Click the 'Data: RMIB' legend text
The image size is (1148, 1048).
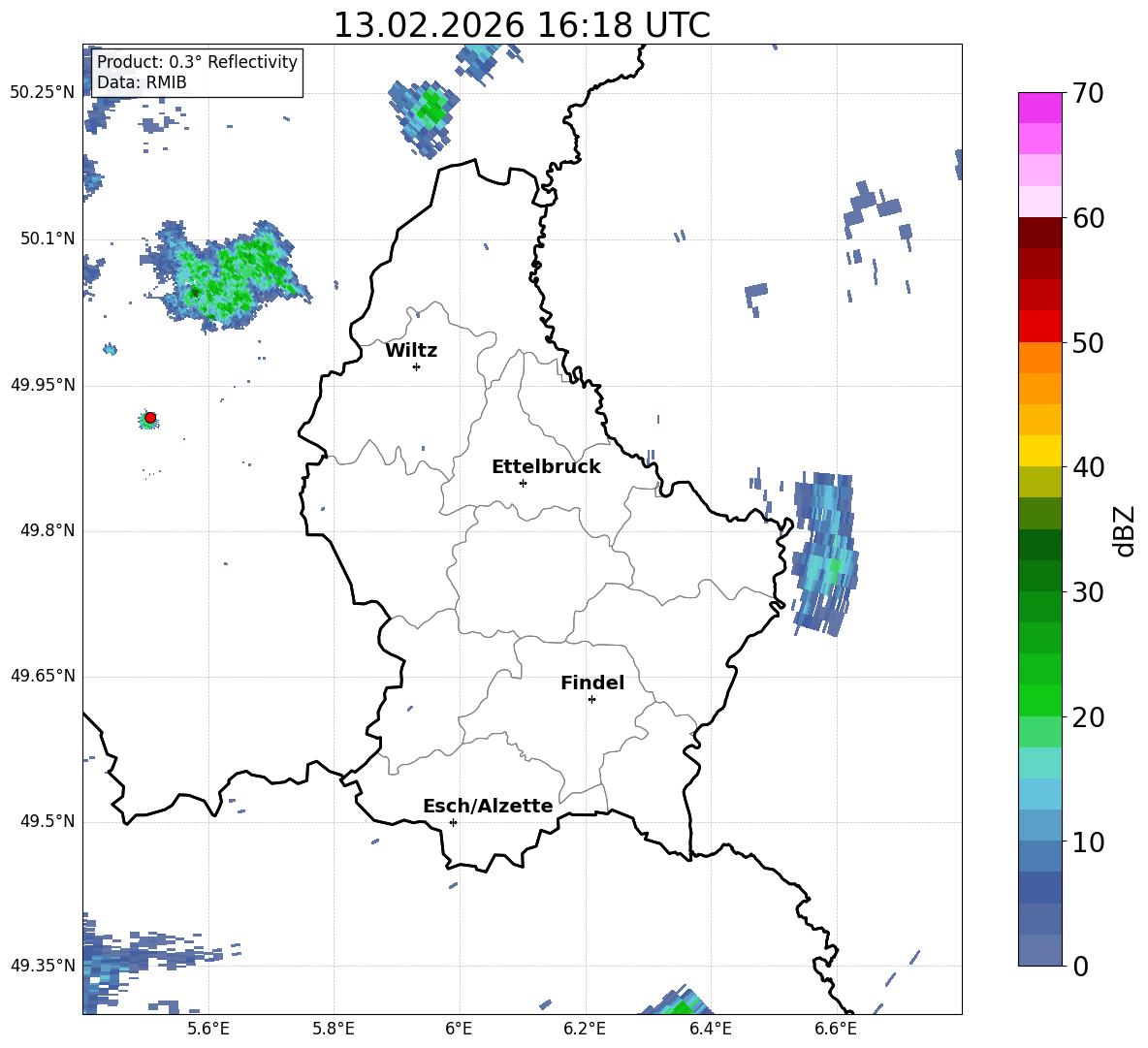click(142, 82)
